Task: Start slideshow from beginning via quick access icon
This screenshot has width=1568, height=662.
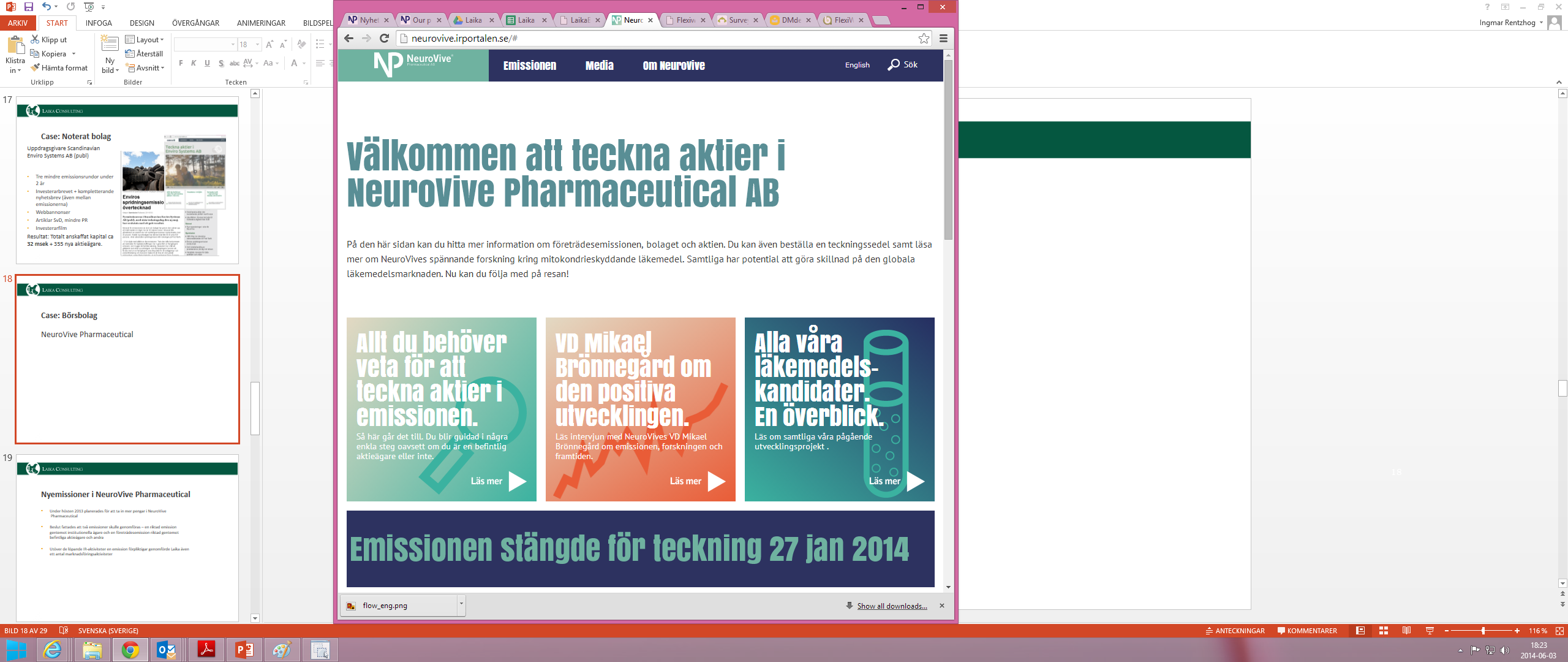Action: pos(89,7)
